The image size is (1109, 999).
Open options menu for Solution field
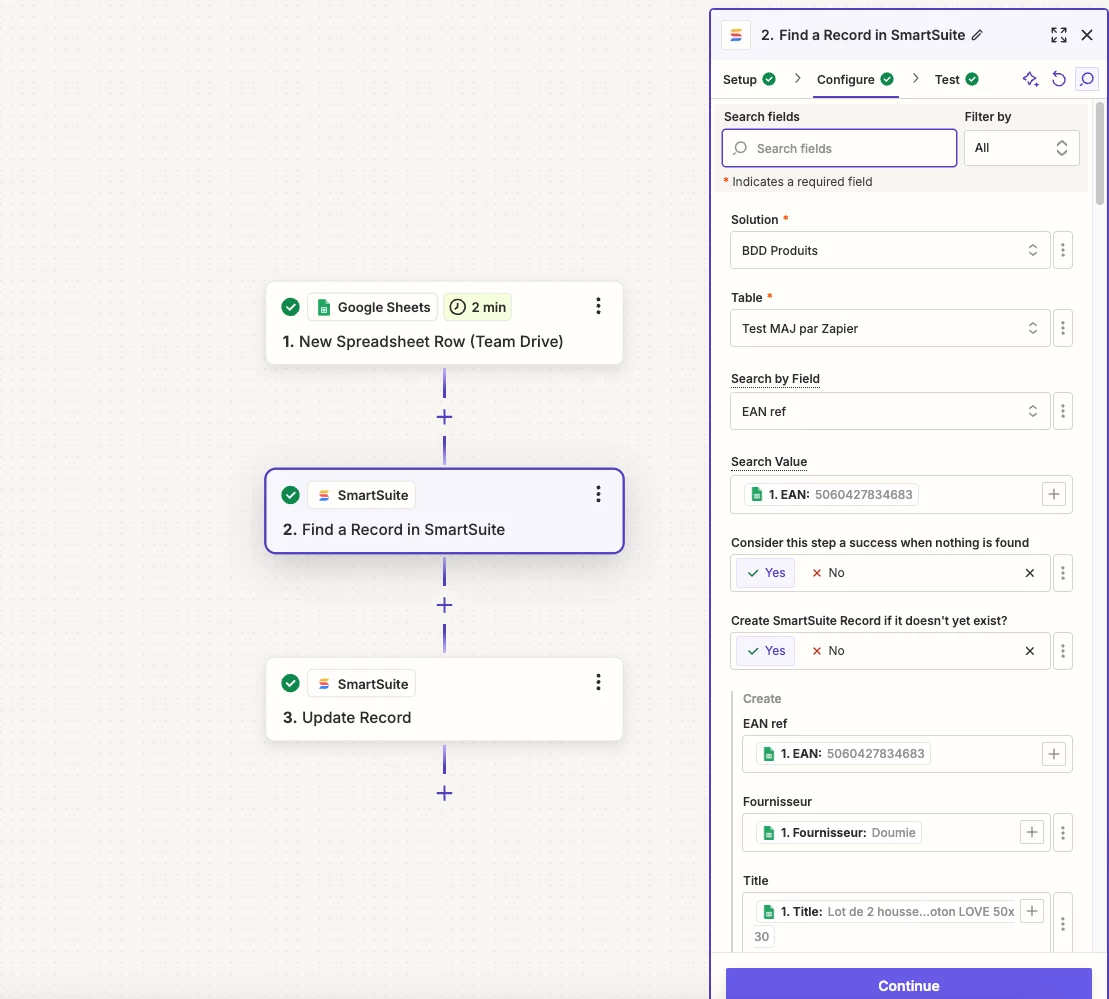click(1062, 250)
